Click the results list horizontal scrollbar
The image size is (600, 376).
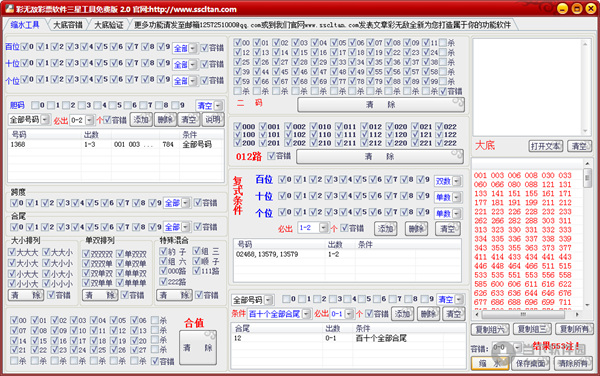click(x=527, y=314)
